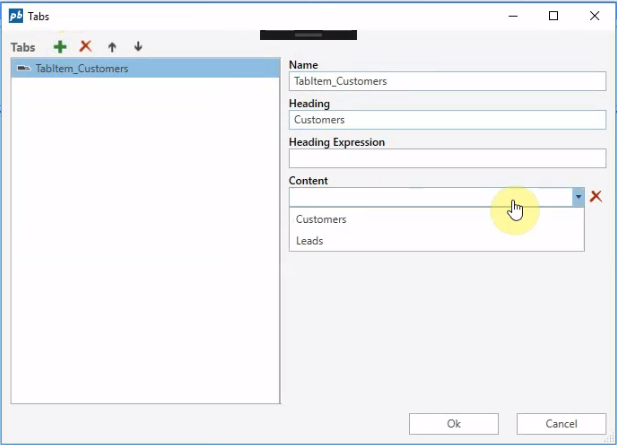Viewport: 617px width, 445px height.
Task: Choose Customers from the Content dropdown list
Action: coord(322,219)
